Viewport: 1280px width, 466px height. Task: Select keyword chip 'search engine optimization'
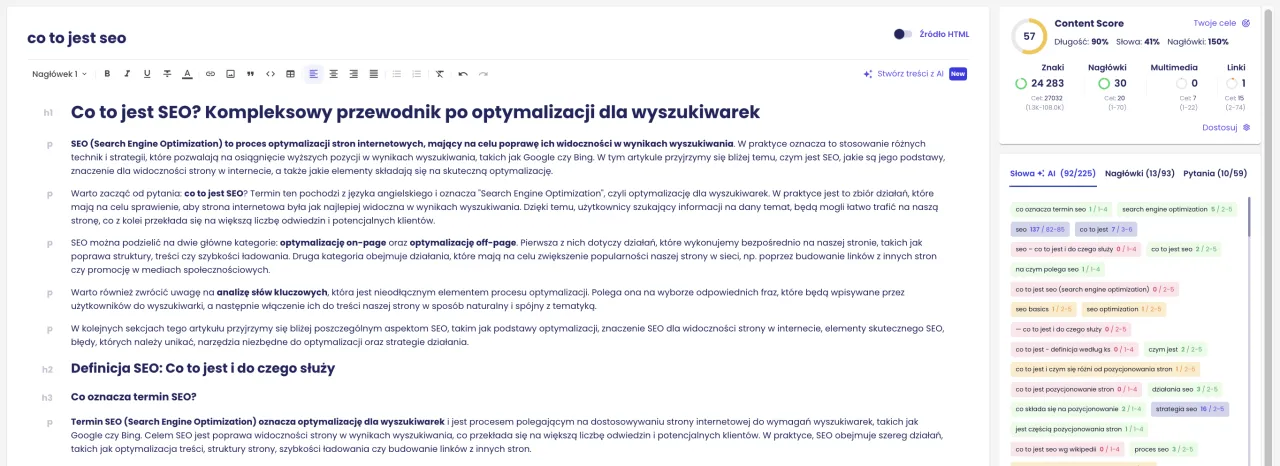(x=1177, y=210)
